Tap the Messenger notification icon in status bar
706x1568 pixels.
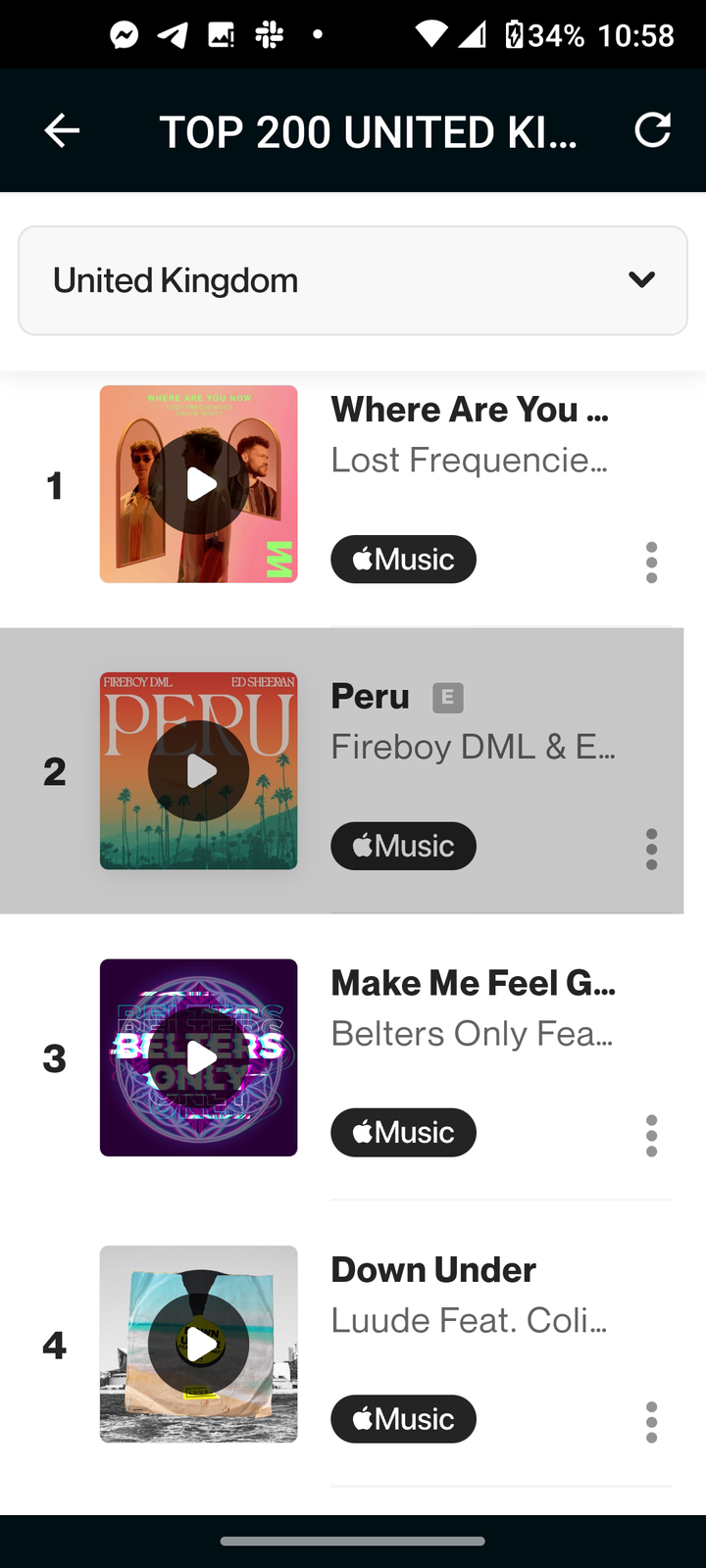click(x=124, y=35)
